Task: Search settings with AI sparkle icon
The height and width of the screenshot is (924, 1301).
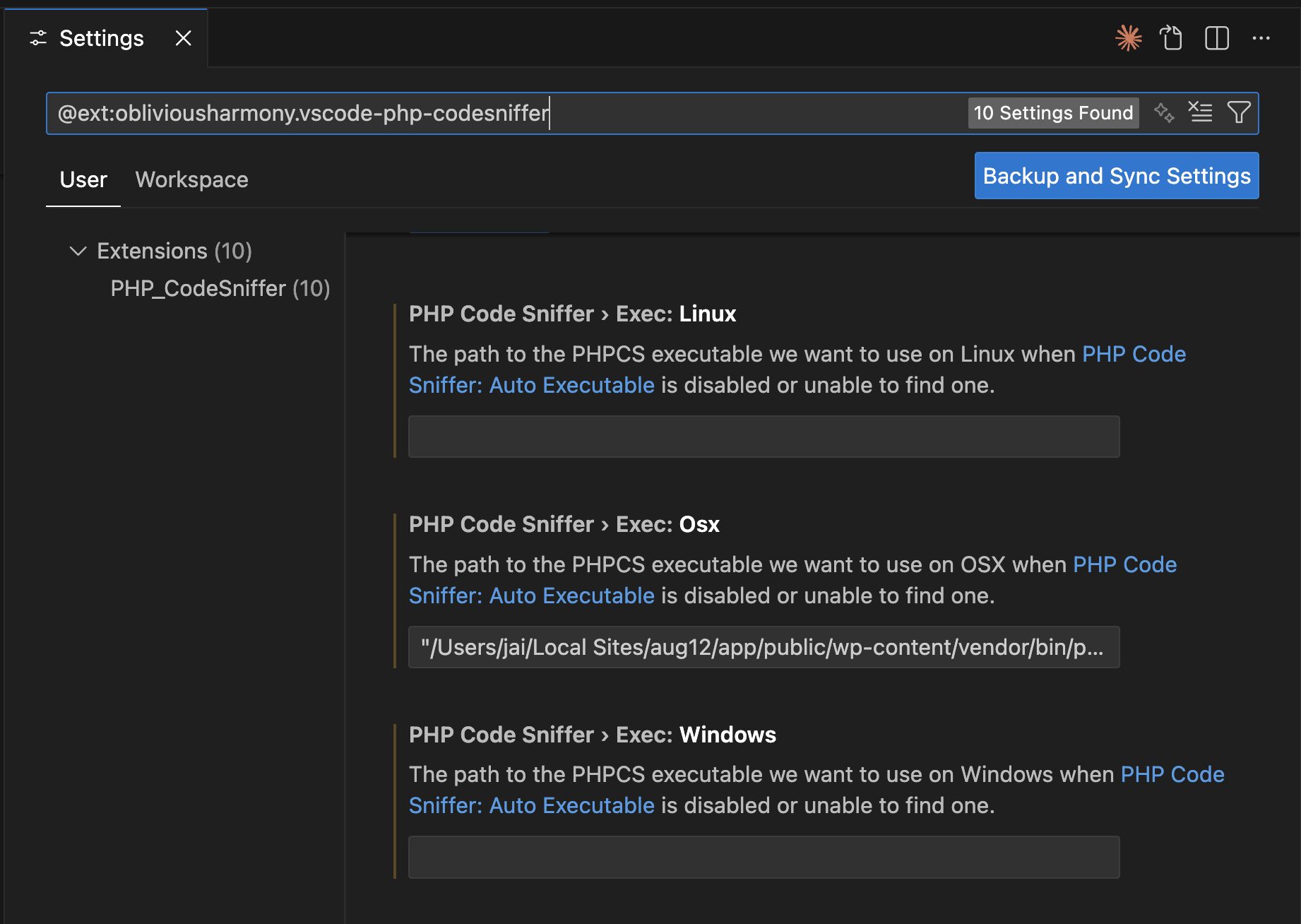Action: [x=1165, y=112]
